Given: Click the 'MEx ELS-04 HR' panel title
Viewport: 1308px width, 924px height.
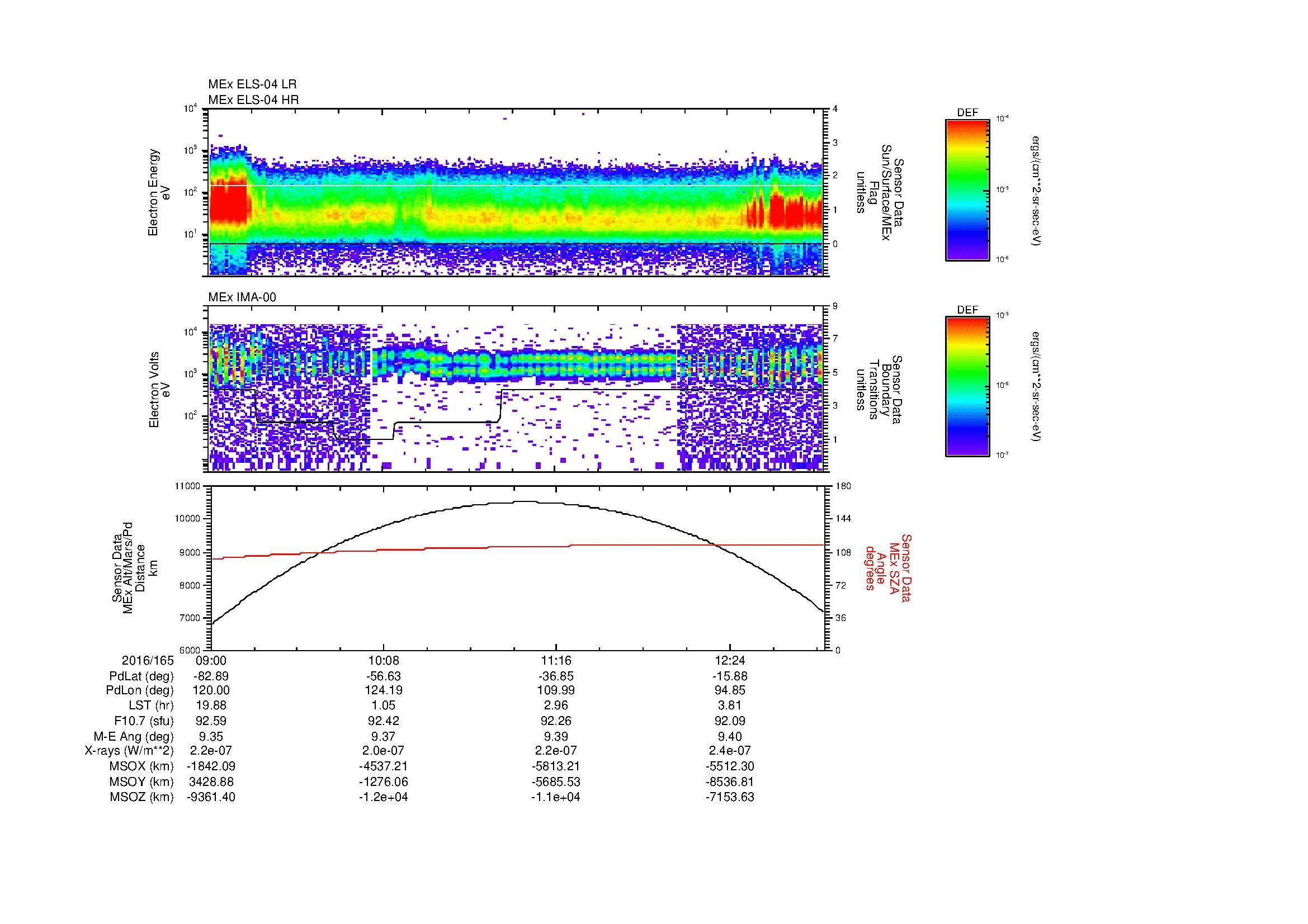Looking at the screenshot, I should coord(253,99).
